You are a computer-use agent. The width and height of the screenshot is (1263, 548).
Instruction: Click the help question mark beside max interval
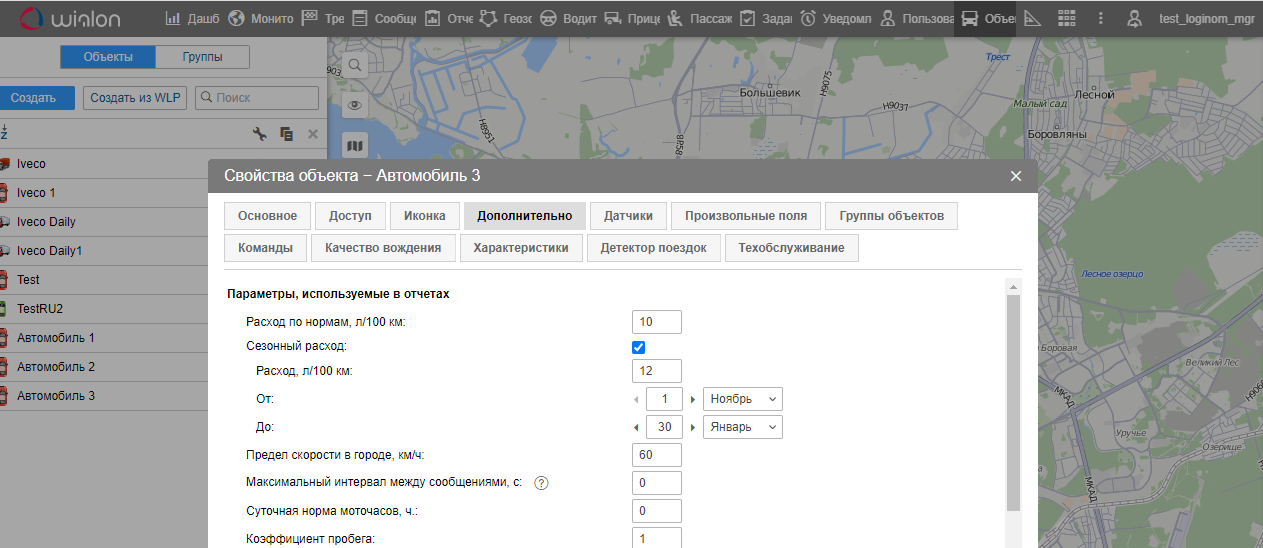[542, 483]
